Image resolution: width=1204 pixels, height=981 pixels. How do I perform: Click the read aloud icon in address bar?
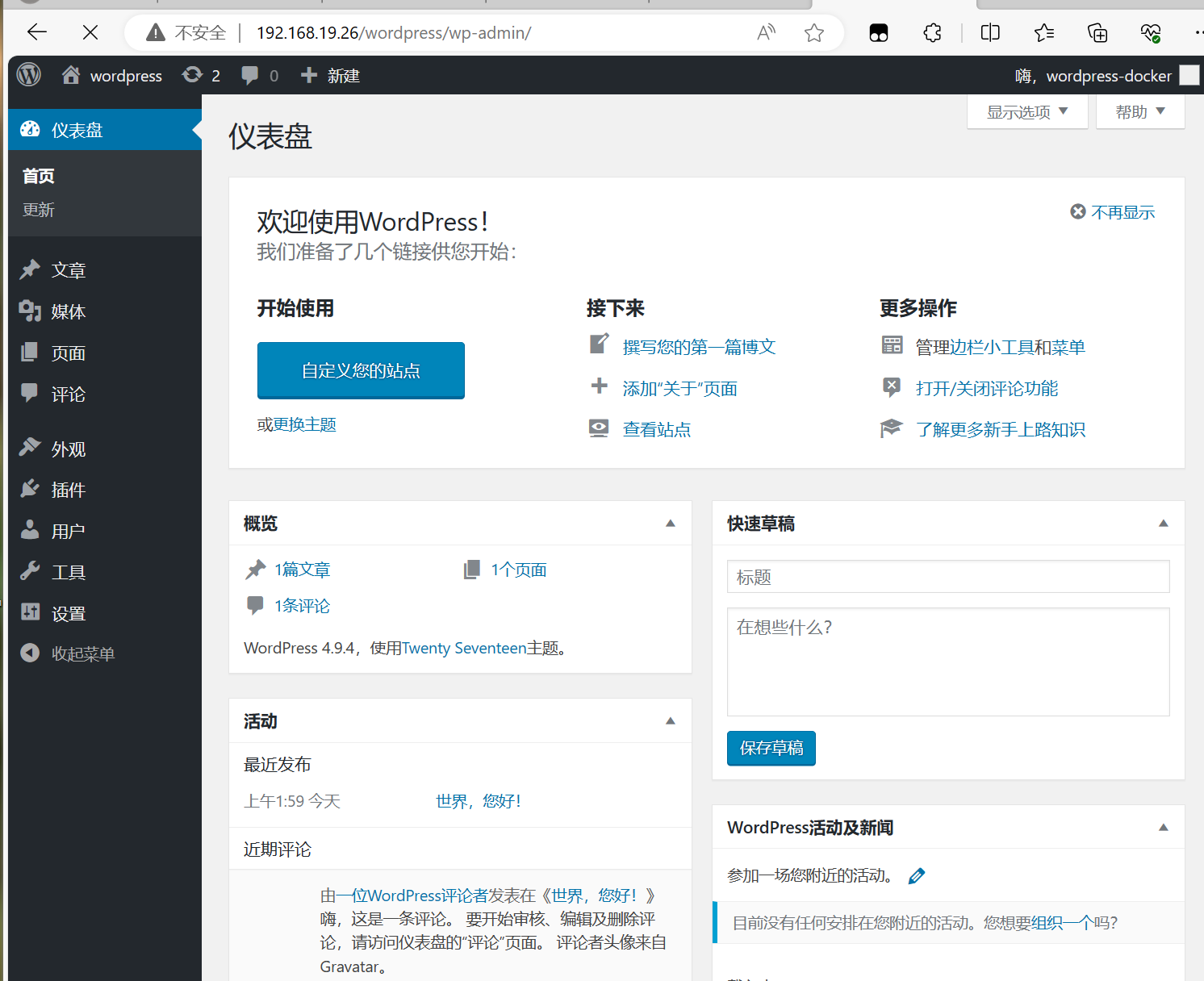(766, 32)
